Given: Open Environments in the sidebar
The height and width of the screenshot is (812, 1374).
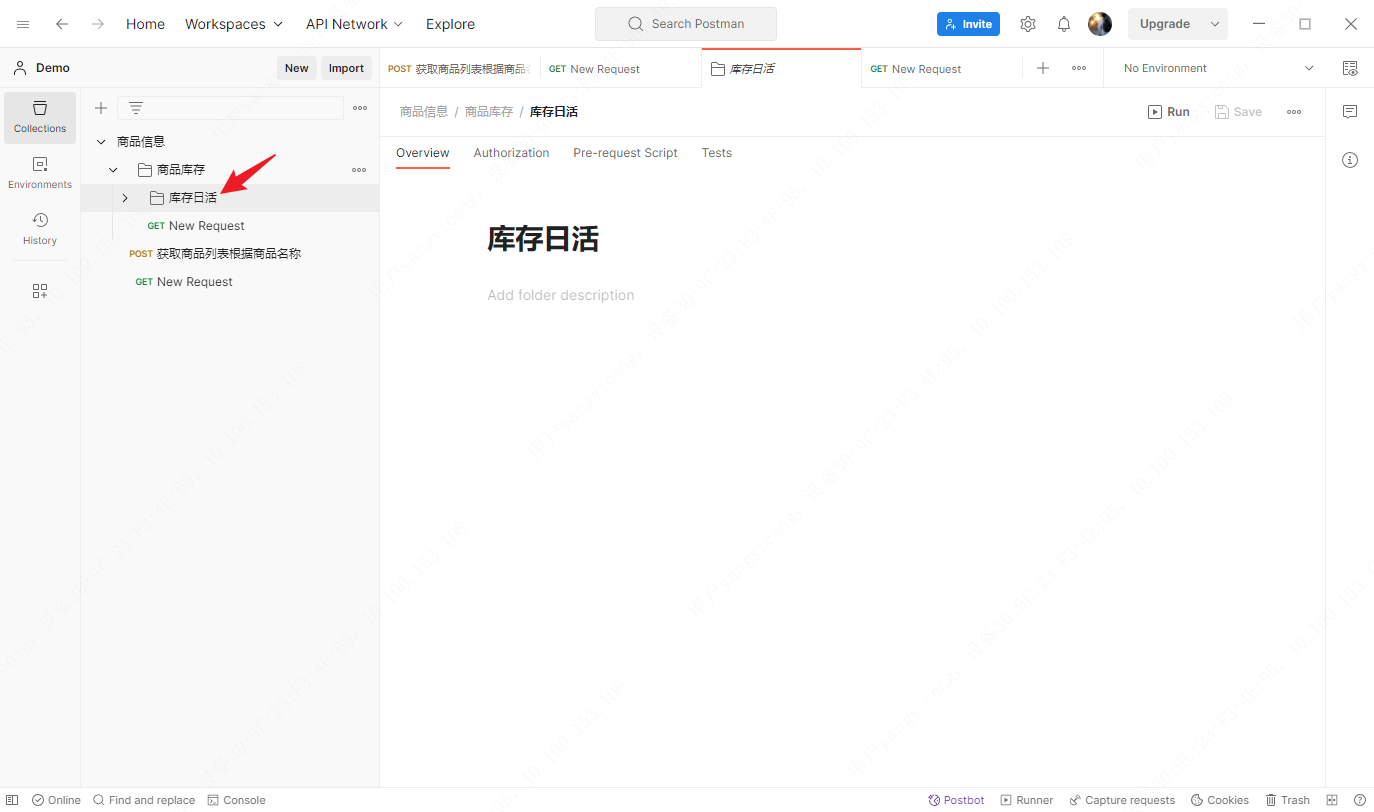Looking at the screenshot, I should pyautogui.click(x=40, y=173).
